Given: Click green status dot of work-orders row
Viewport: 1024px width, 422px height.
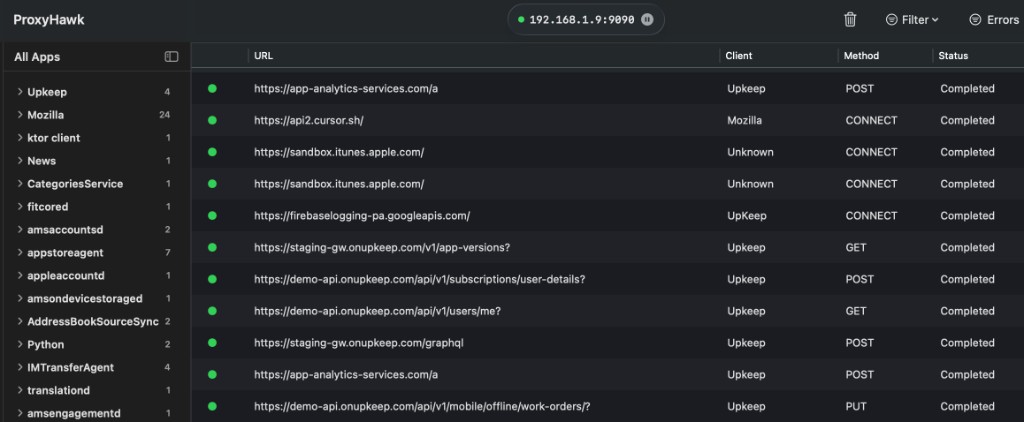Looking at the screenshot, I should click(x=212, y=406).
